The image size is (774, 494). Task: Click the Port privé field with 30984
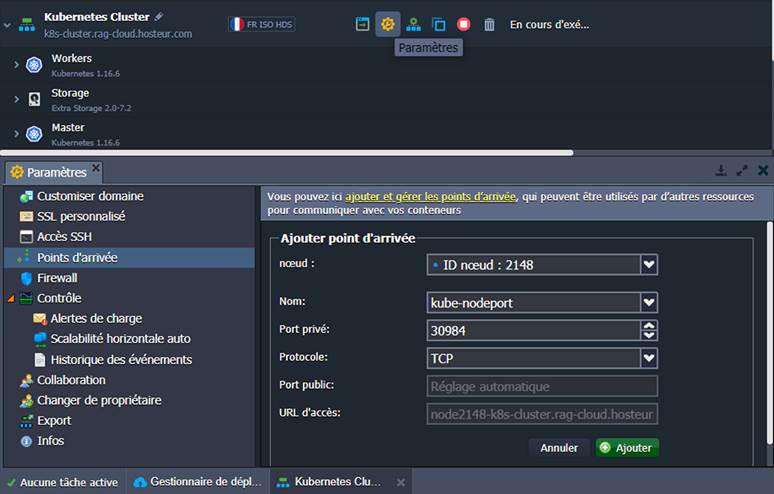(x=532, y=330)
